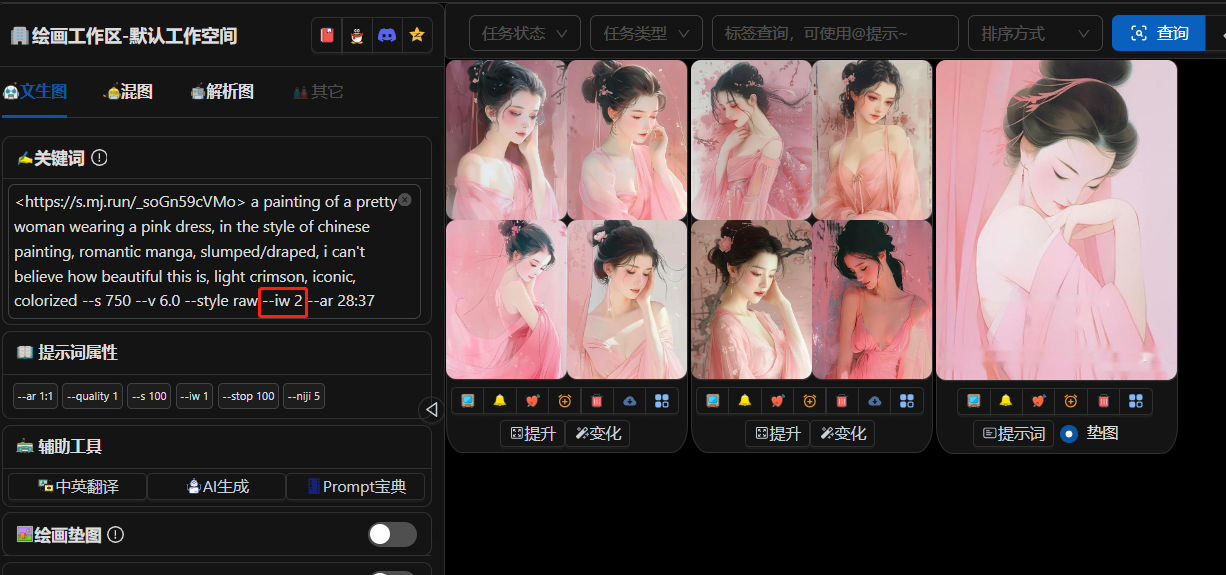Image resolution: width=1226 pixels, height=575 pixels.
Task: Click the blue 查询 button
Action: 1157,33
